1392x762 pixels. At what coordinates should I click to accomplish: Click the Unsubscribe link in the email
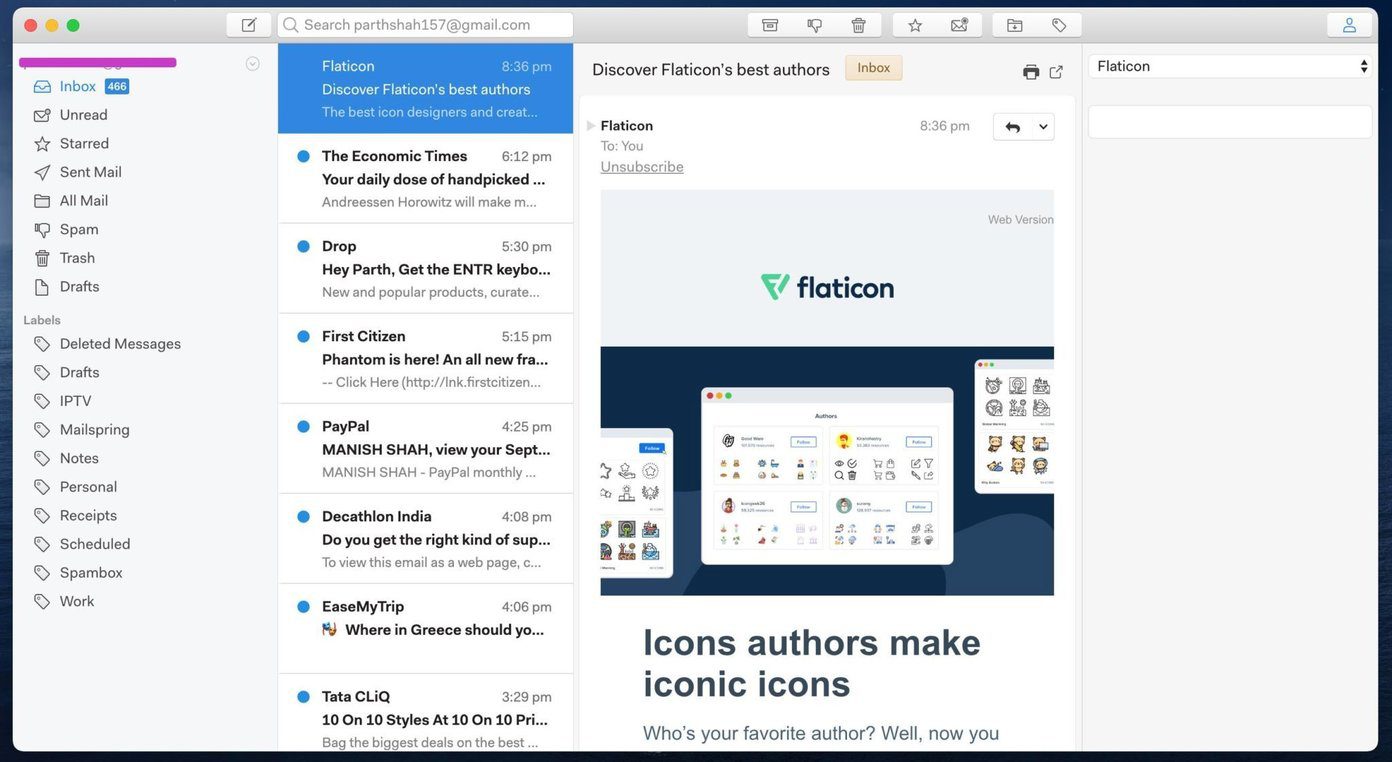[642, 167]
